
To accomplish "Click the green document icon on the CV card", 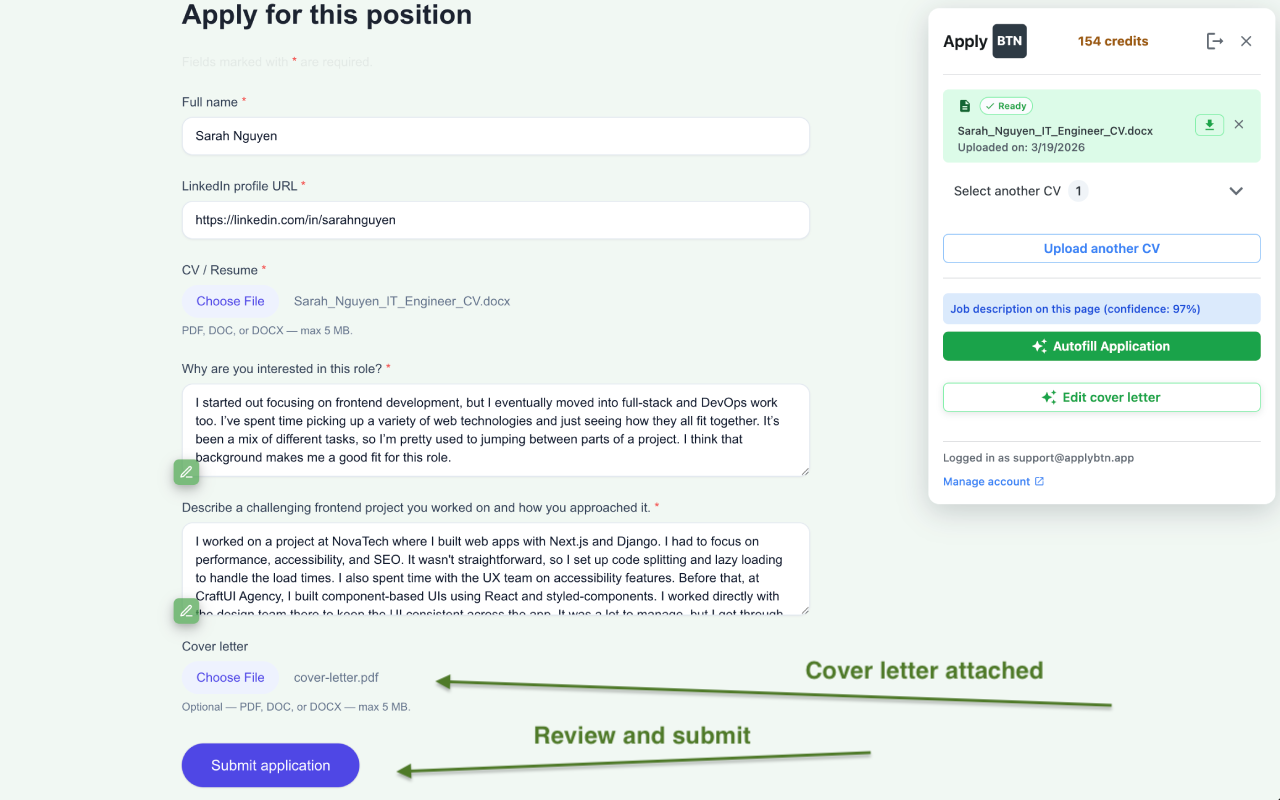I will tap(964, 105).
